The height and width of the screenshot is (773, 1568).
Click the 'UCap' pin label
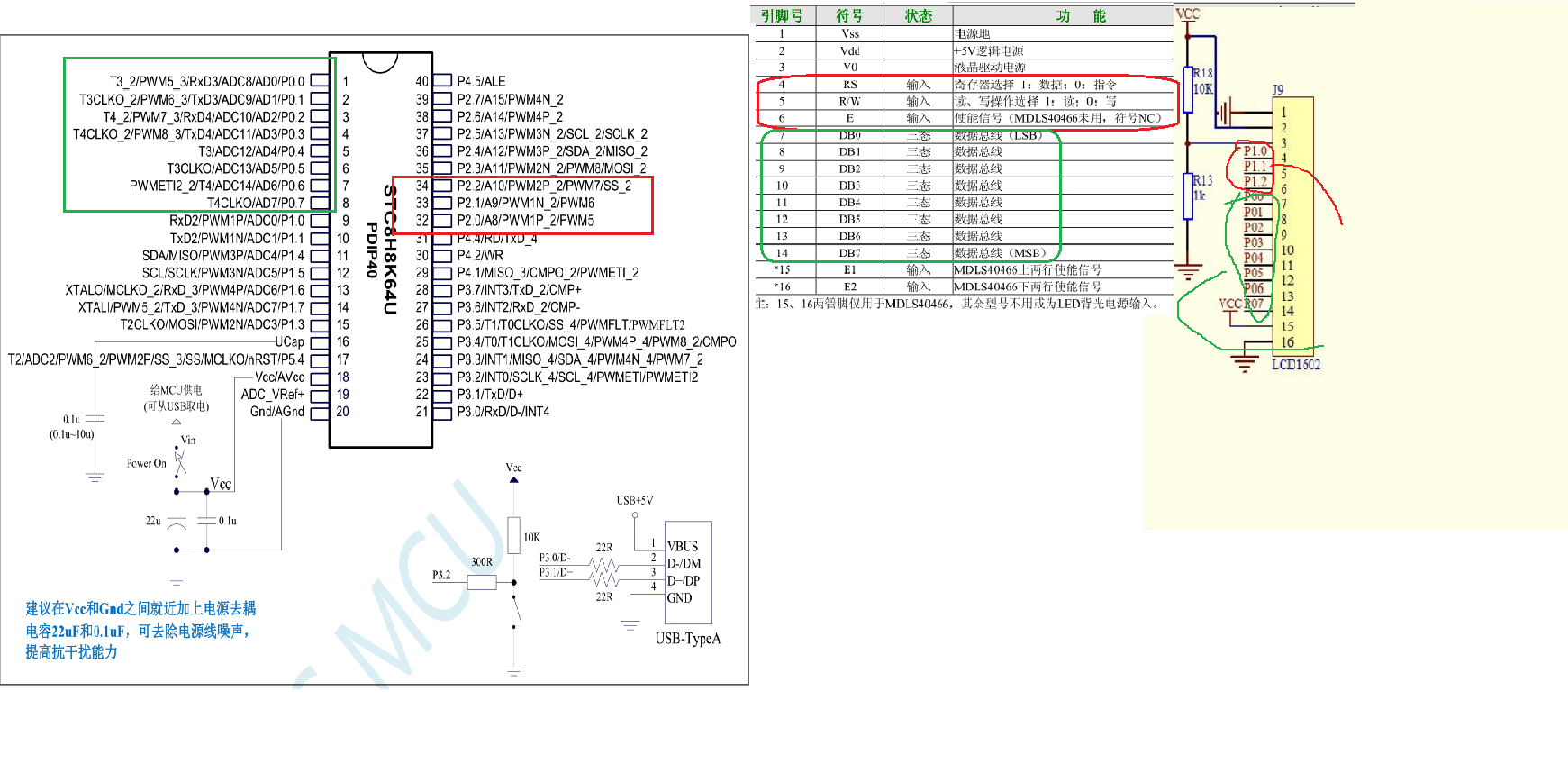click(290, 341)
